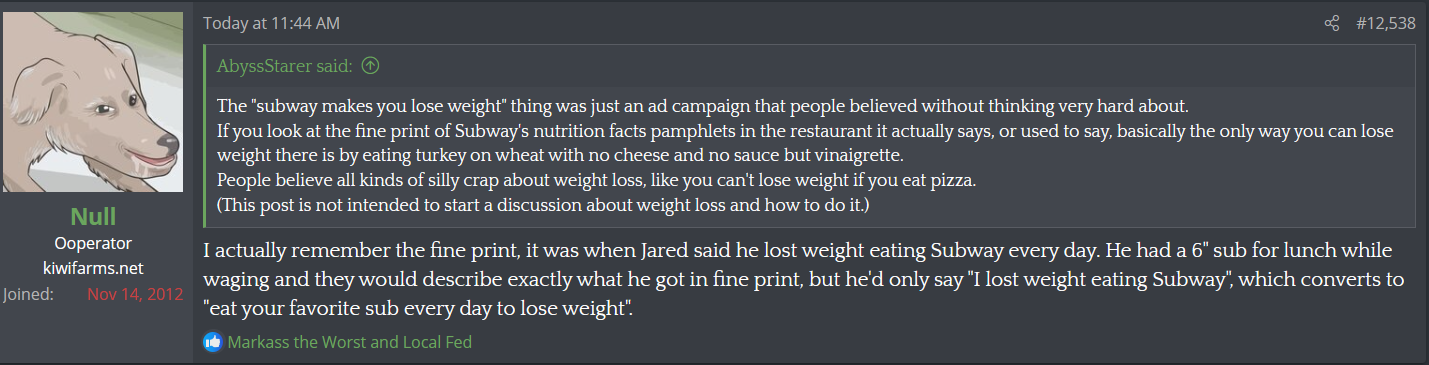Viewport: 1429px width, 365px height.
Task: Click the 'Today at 11:44 AM' timestamp
Action: (270, 22)
